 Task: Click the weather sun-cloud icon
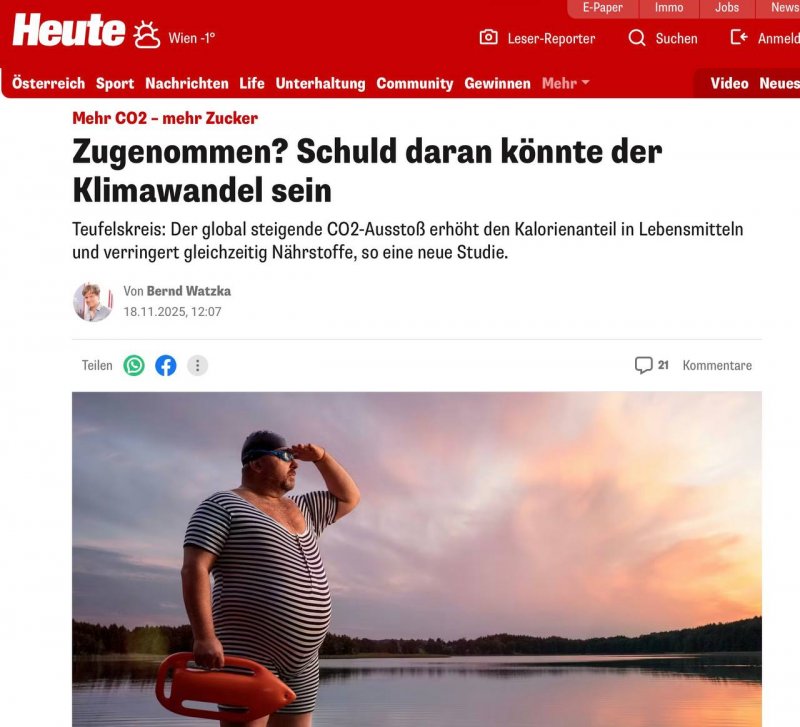click(146, 35)
